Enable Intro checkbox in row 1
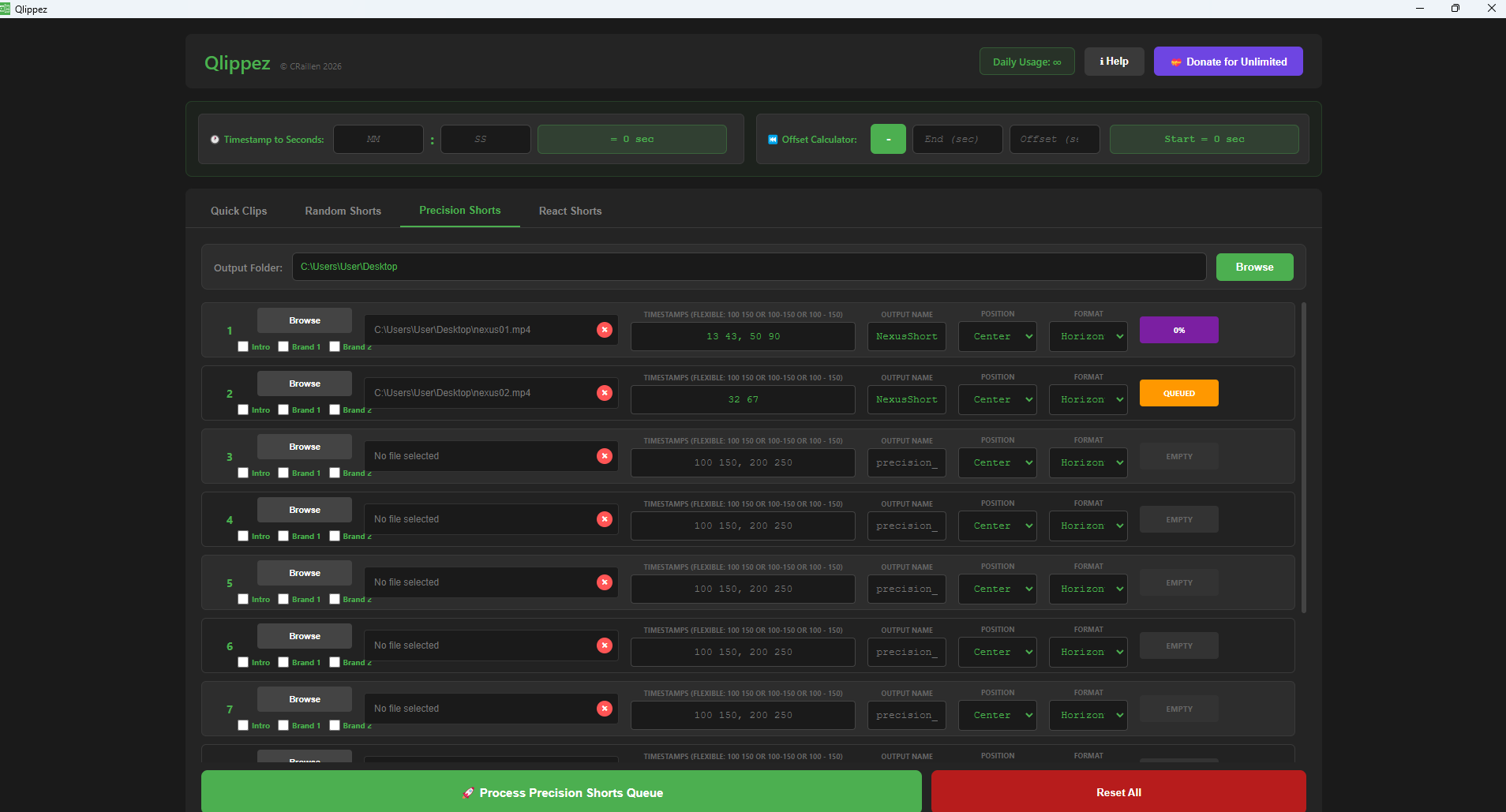Viewport: 1506px width, 812px height. coord(243,346)
